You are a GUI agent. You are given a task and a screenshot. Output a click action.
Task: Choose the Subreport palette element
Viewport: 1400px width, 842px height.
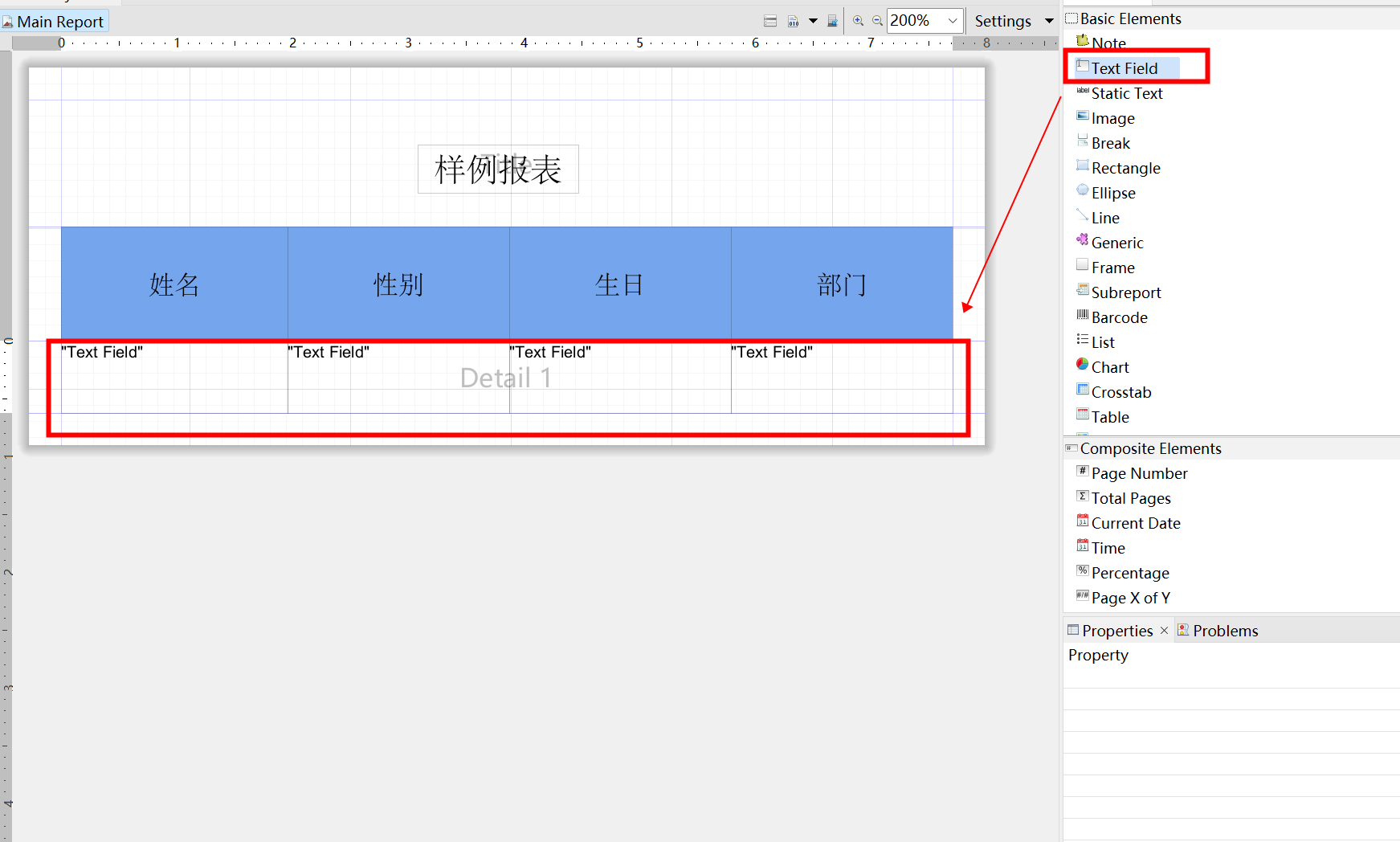click(x=1125, y=292)
